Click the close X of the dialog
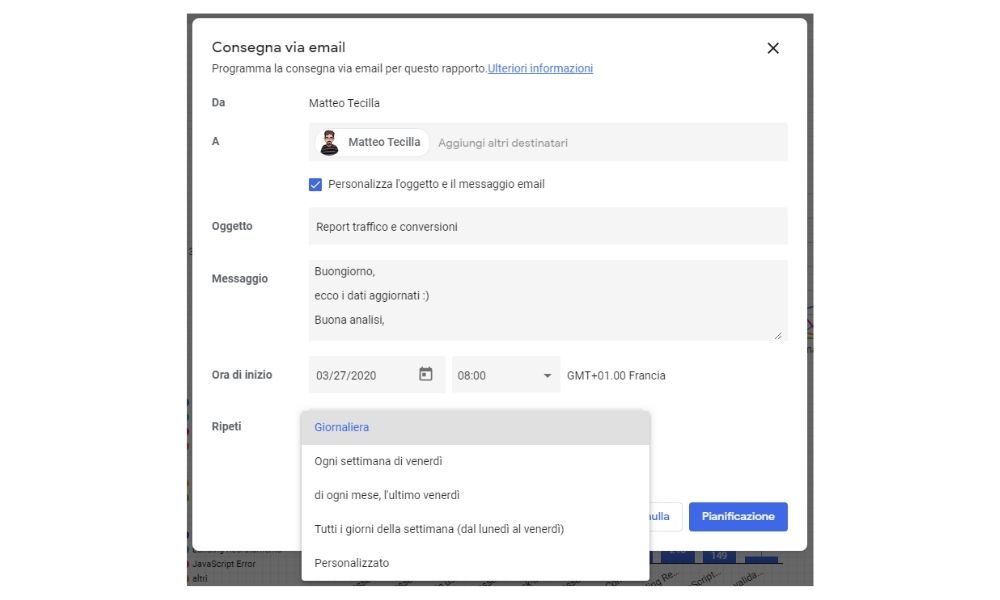The height and width of the screenshot is (600, 1000). (772, 47)
